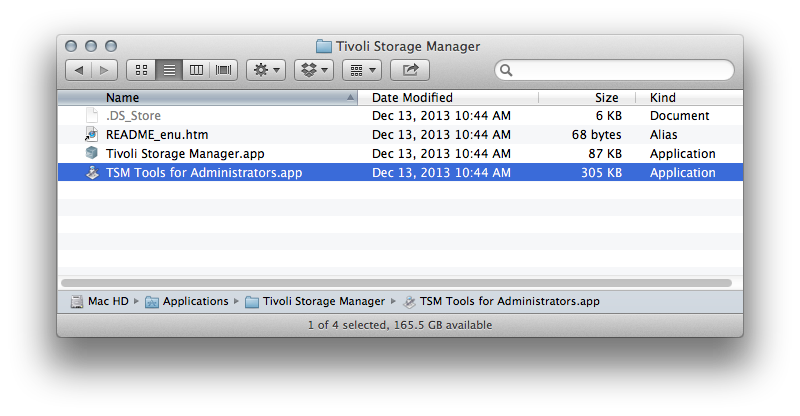Screen dimensions: 800x416
Task: Click the Share toolbar button
Action: point(410,70)
